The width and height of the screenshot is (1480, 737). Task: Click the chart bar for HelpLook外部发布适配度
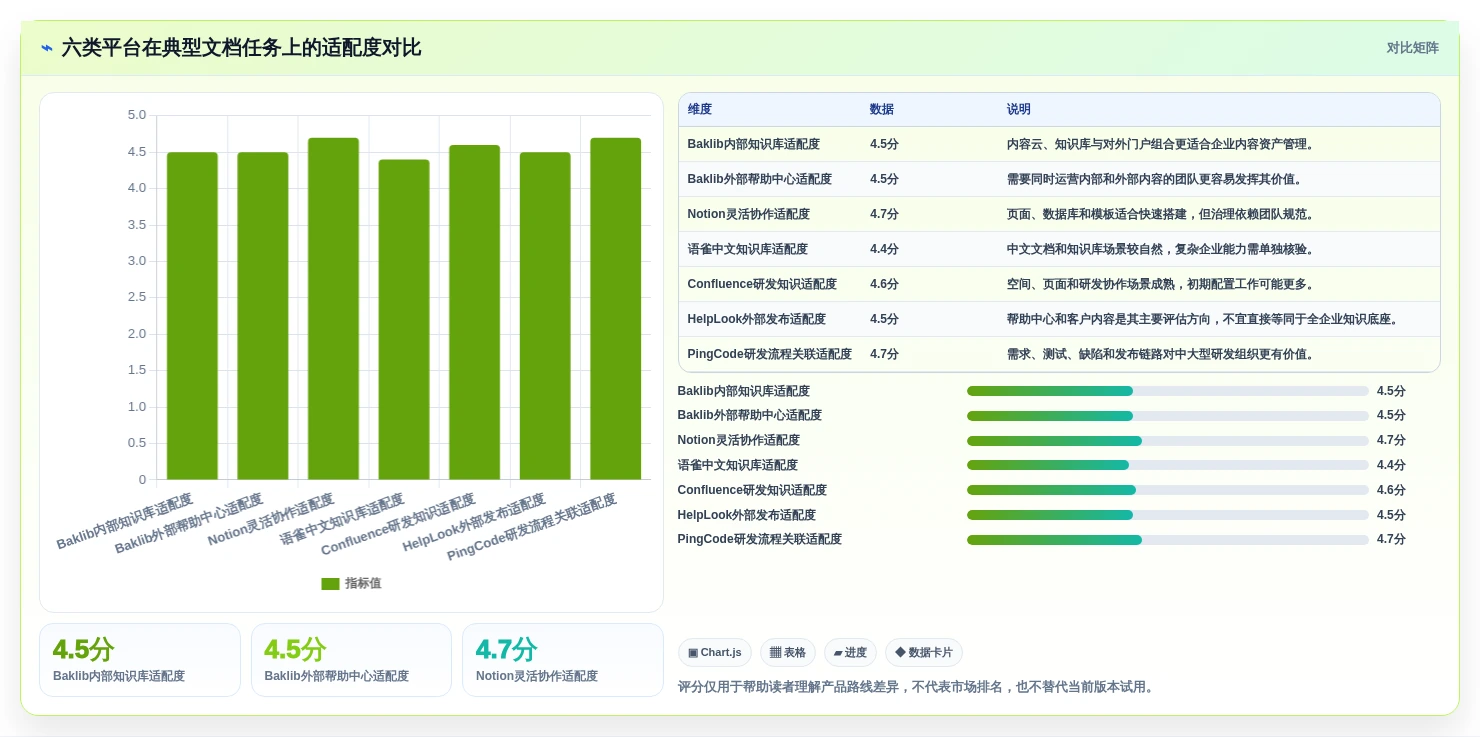tap(545, 316)
